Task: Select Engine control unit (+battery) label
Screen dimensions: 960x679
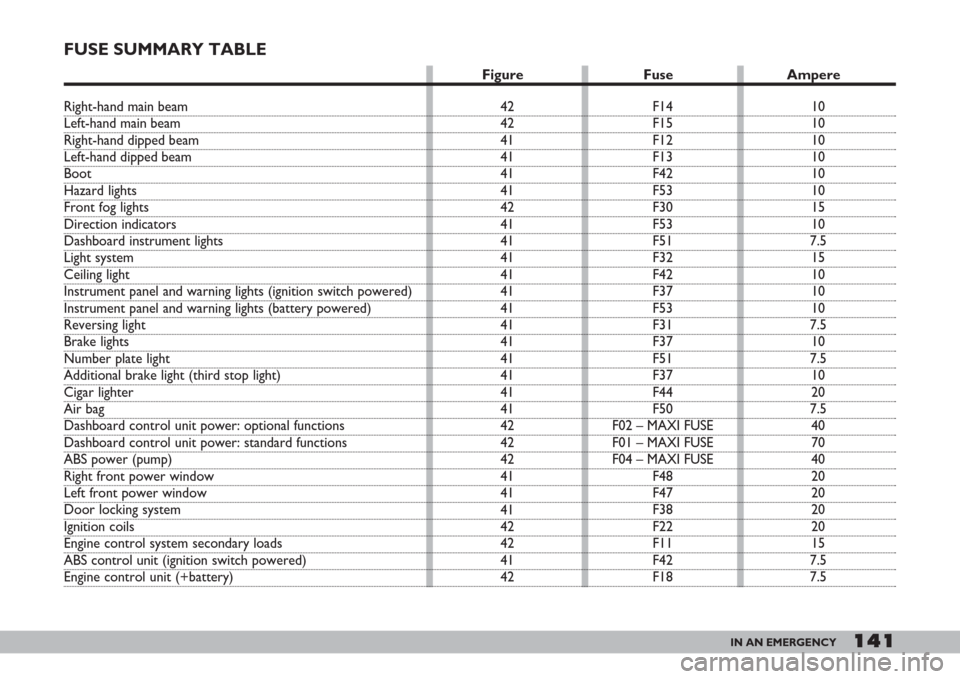Action: (x=148, y=577)
